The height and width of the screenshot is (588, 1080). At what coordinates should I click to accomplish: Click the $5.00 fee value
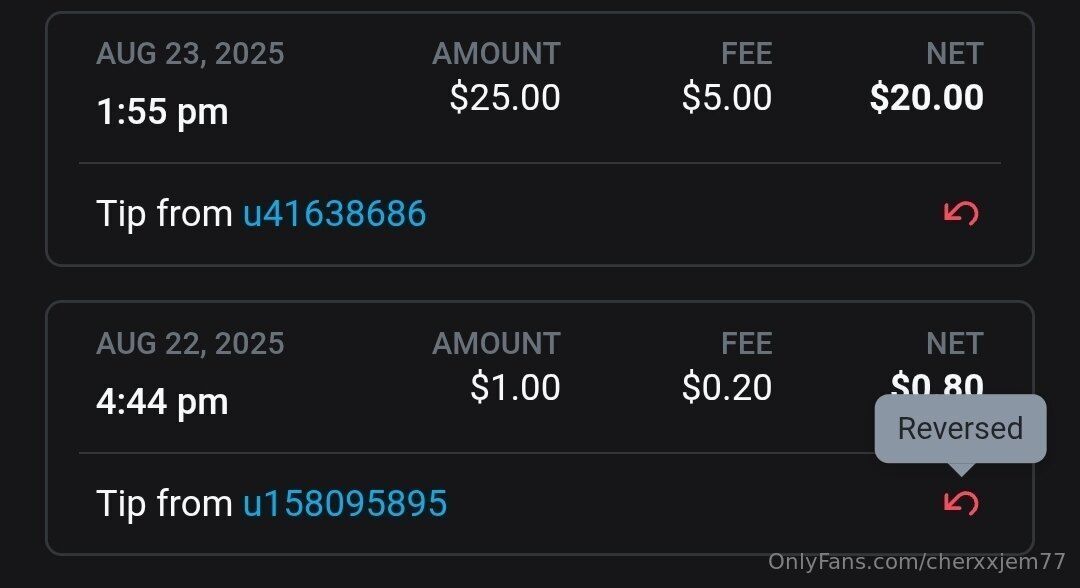[x=726, y=97]
